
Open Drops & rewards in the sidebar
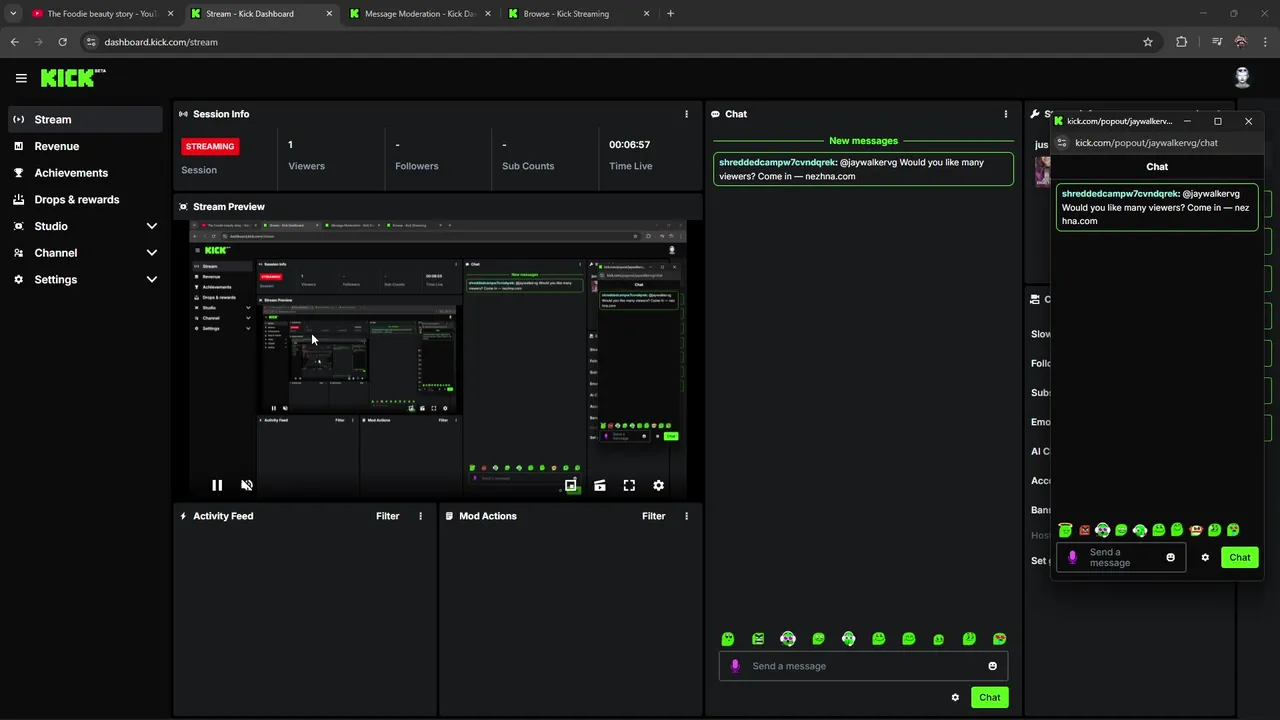(85, 199)
